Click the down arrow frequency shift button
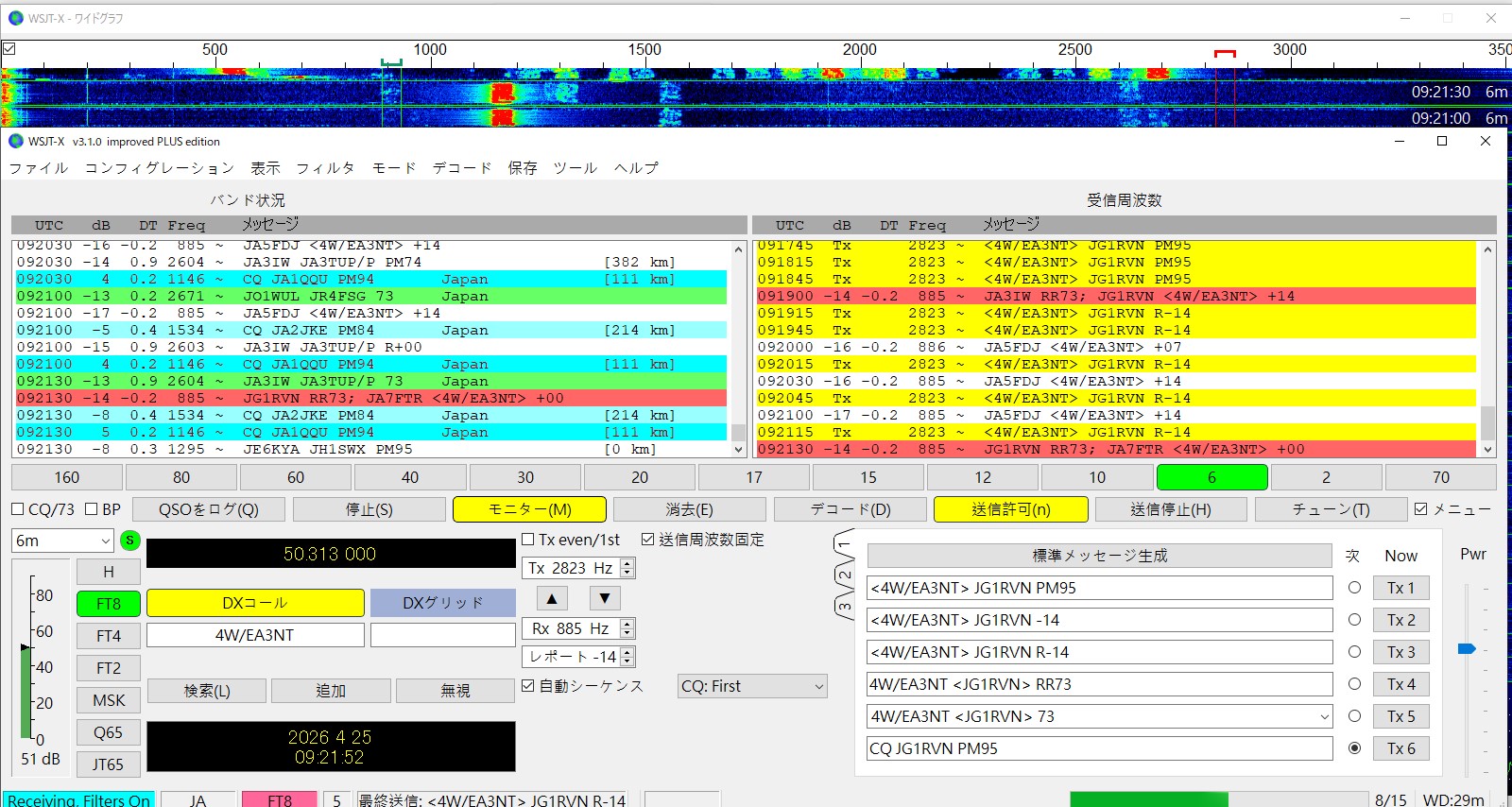 coord(605,598)
